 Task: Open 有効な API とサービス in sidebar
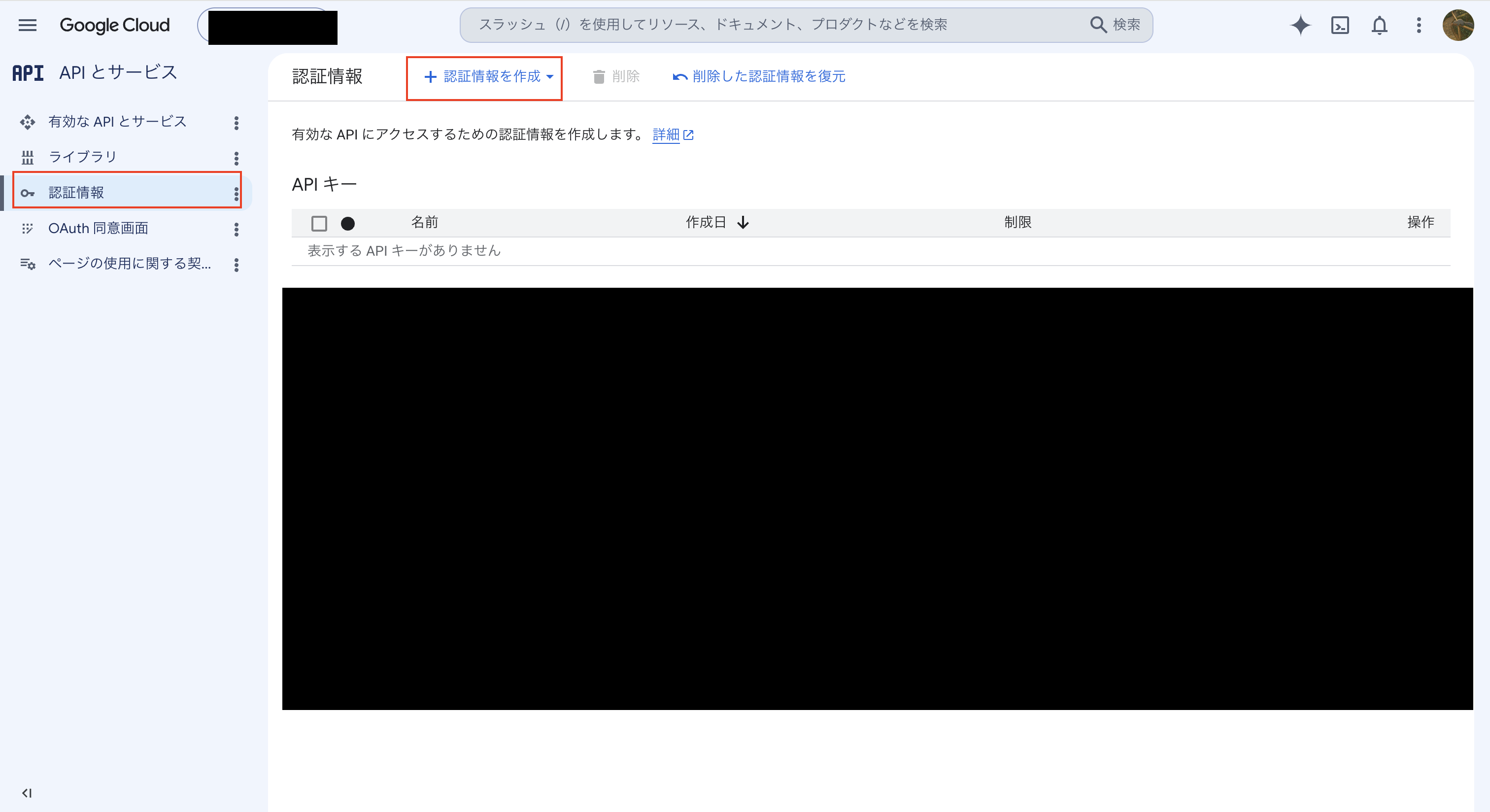point(117,121)
